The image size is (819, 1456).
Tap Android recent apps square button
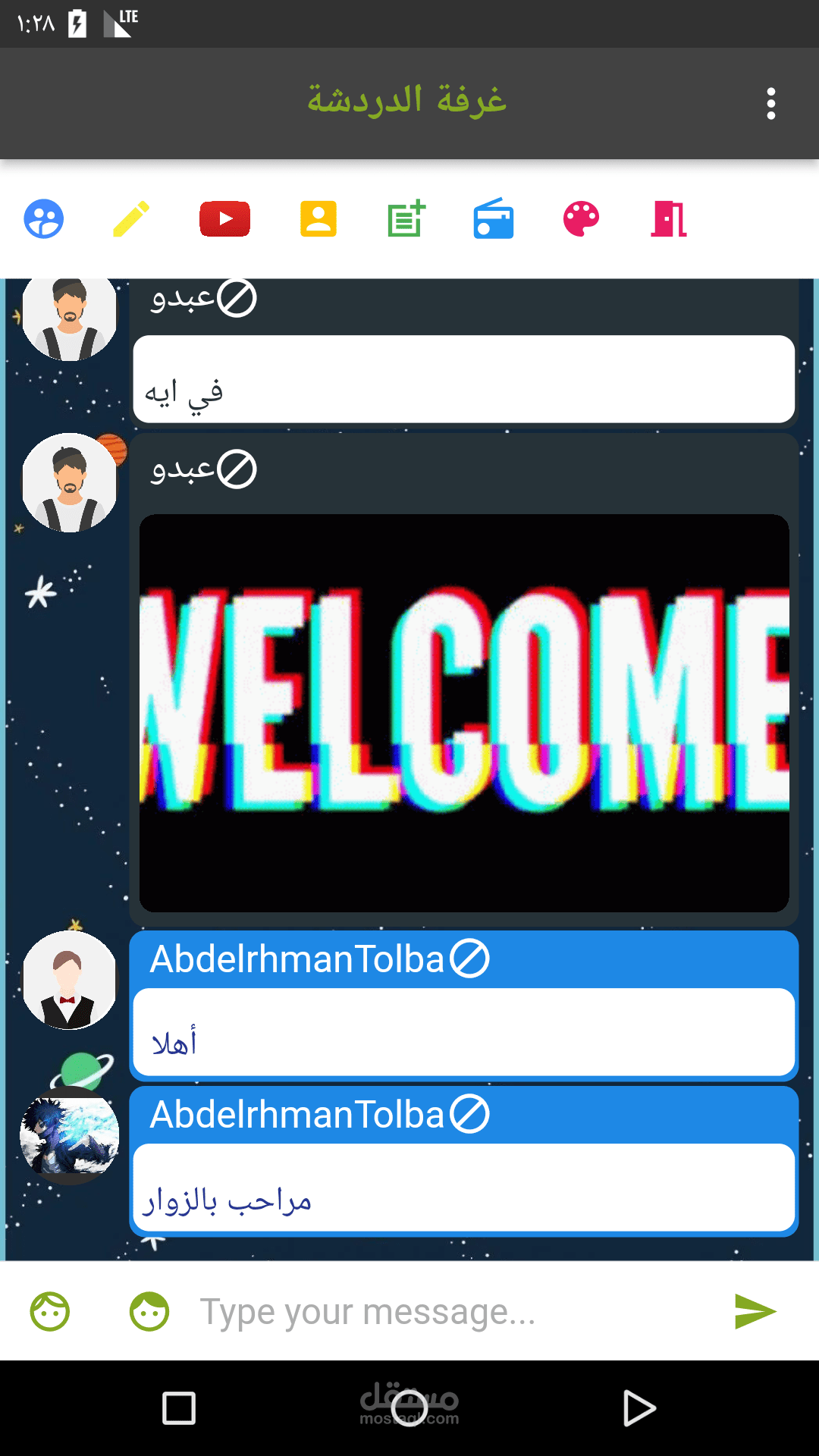[x=179, y=1408]
